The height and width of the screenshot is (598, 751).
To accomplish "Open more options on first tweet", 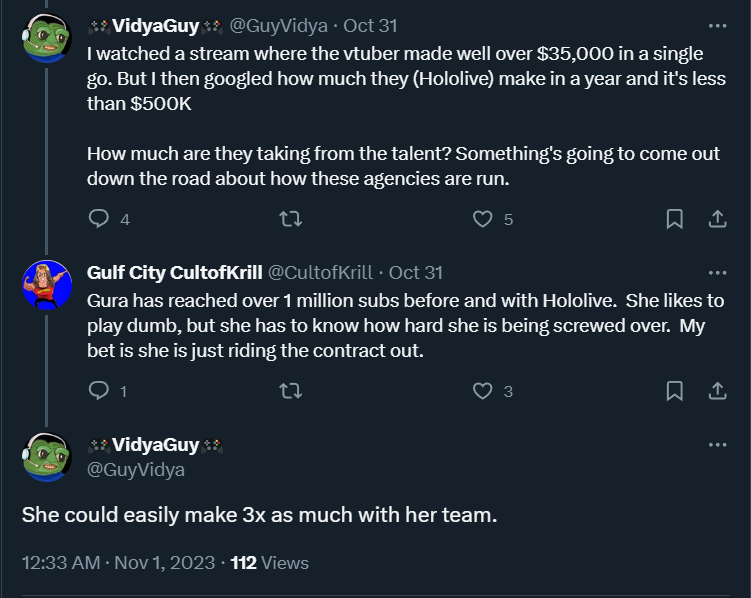I will pyautogui.click(x=717, y=26).
